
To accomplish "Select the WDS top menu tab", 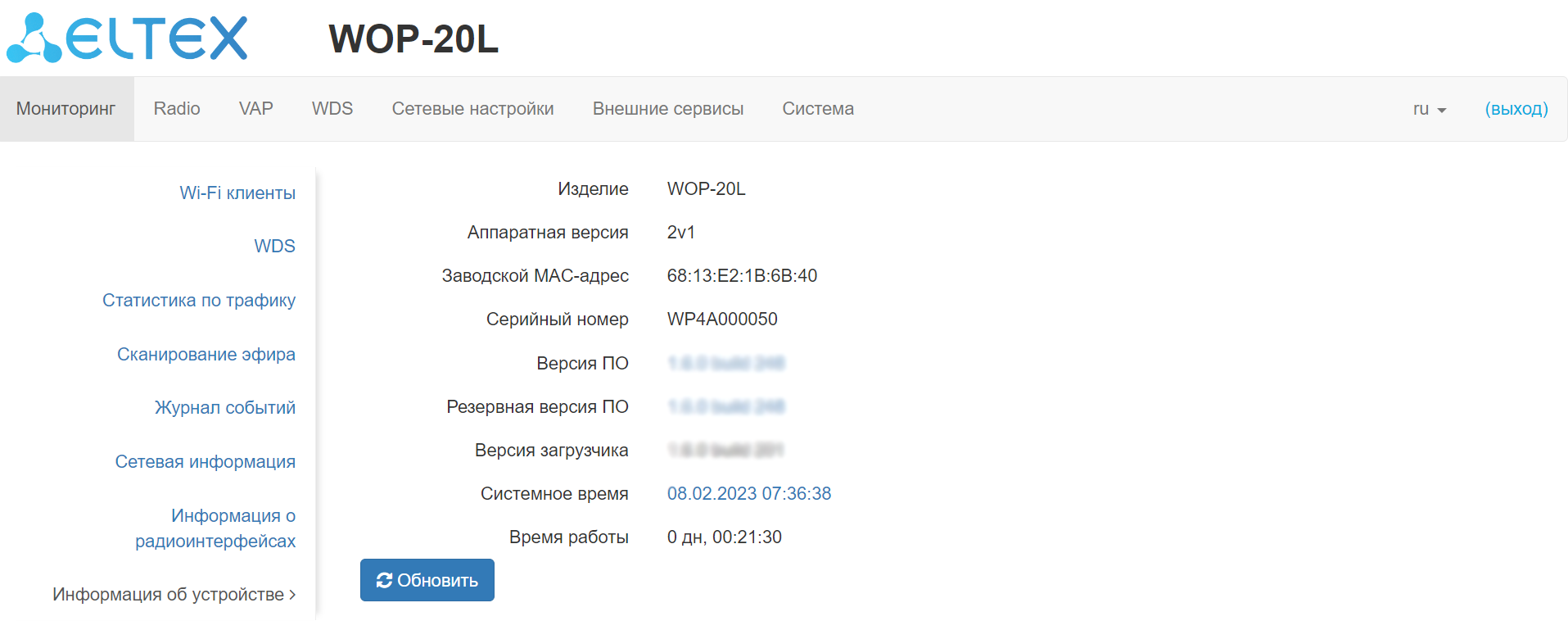I will (332, 109).
